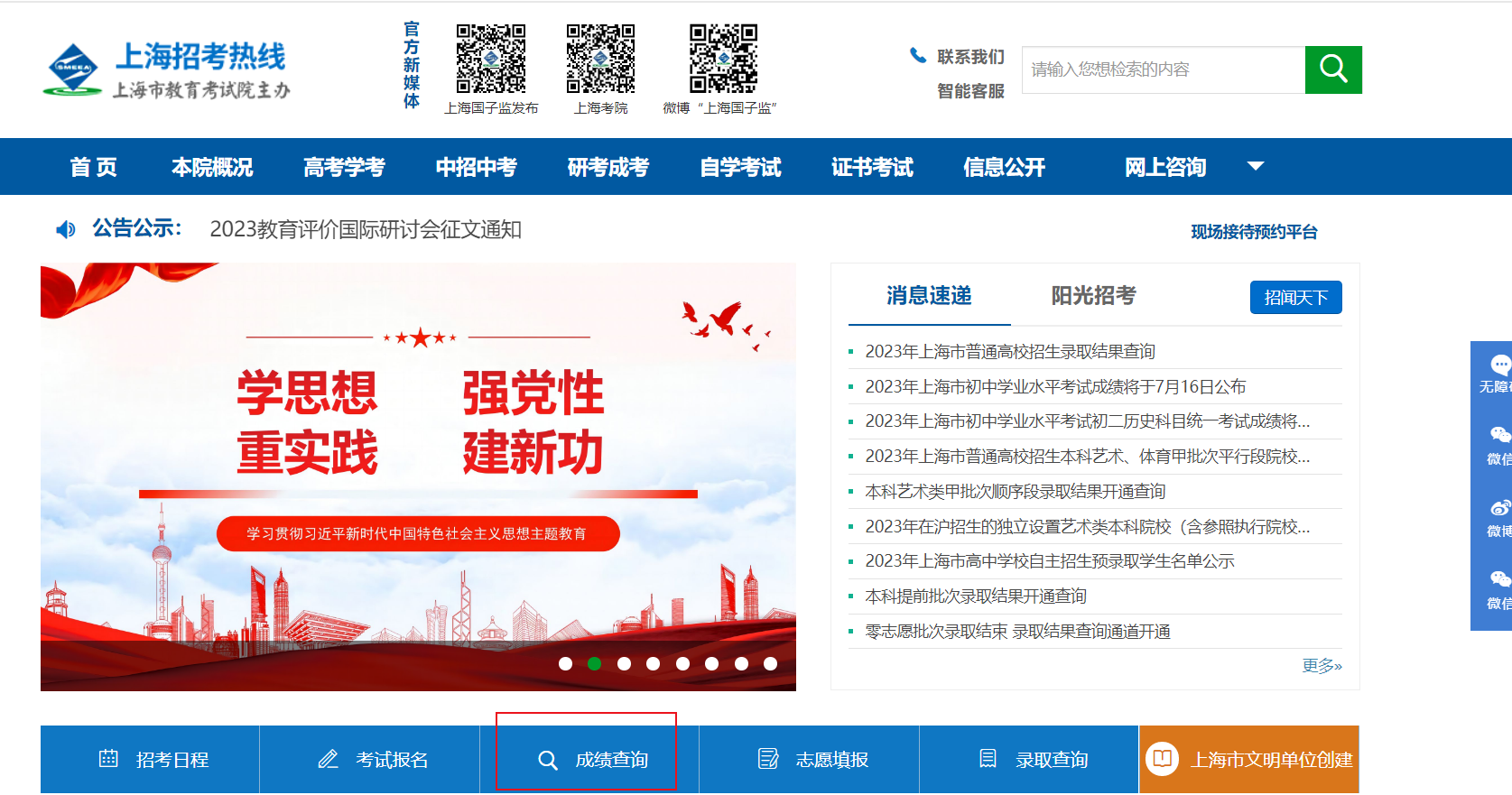Screen dimensions: 1512x795
Task: Click the 无障碍 chat bubble sidebar icon
Action: pos(1499,365)
